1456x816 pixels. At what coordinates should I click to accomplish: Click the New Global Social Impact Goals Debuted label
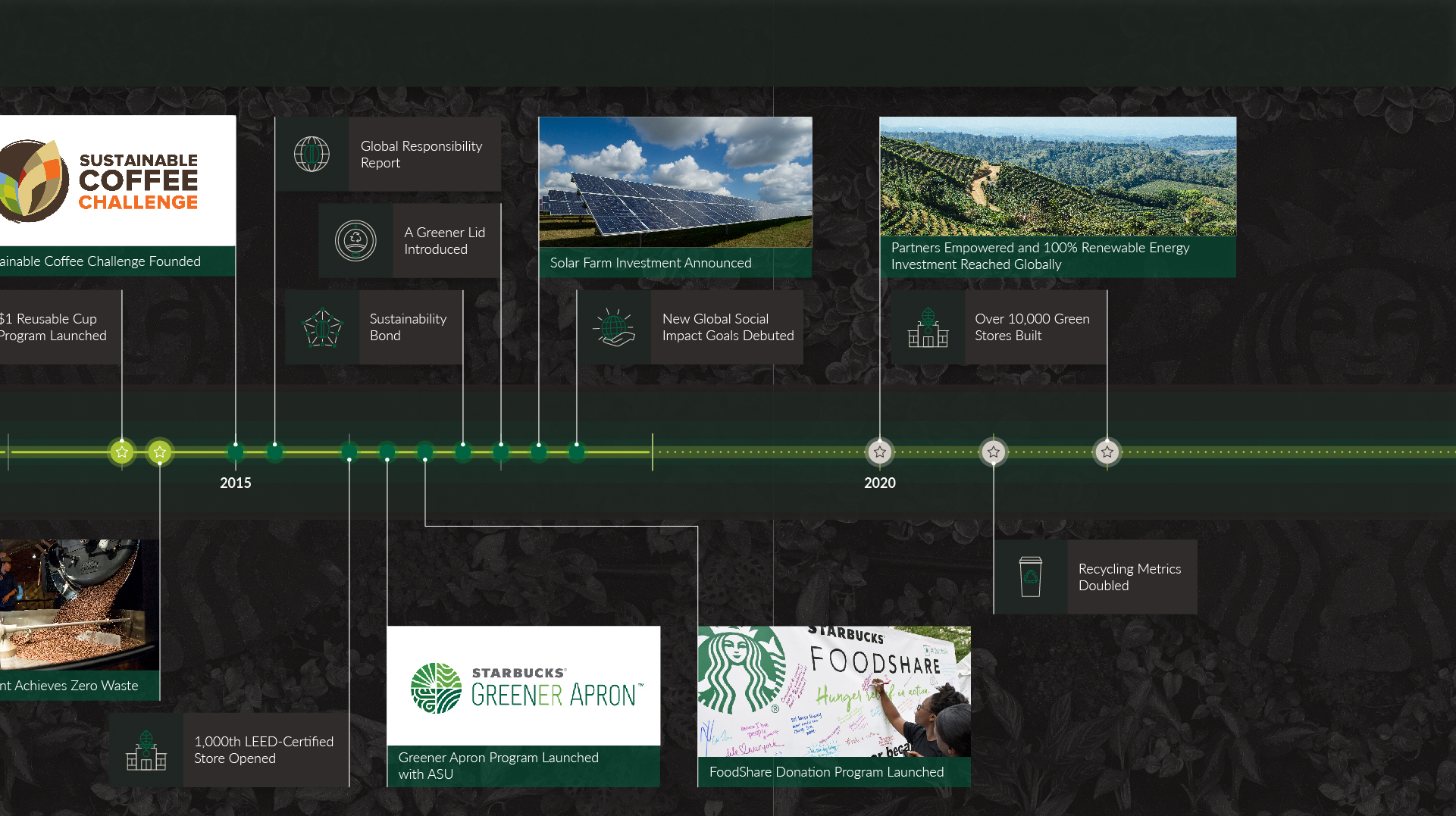coord(728,327)
